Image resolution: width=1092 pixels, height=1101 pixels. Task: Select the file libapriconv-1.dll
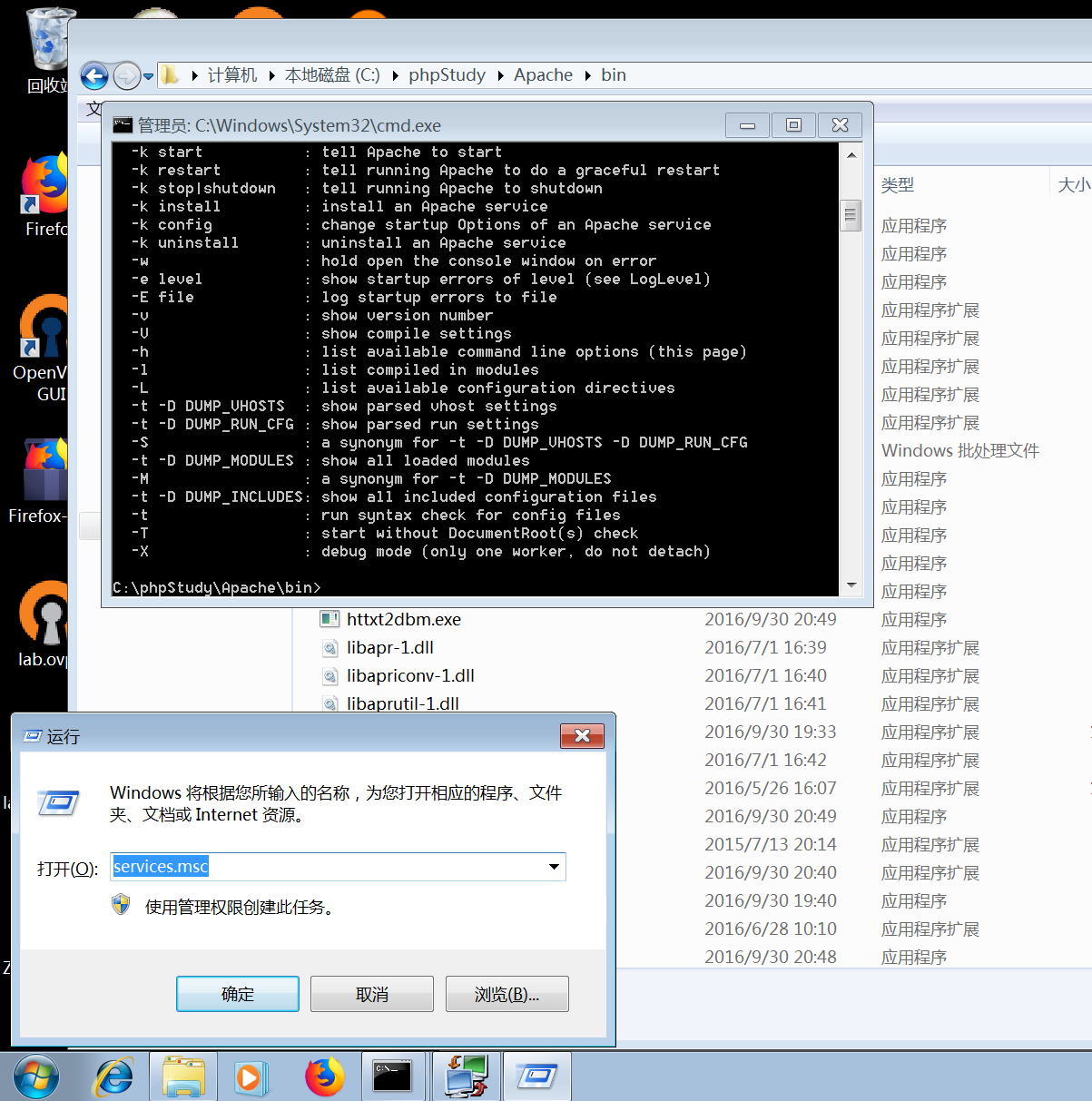410,676
